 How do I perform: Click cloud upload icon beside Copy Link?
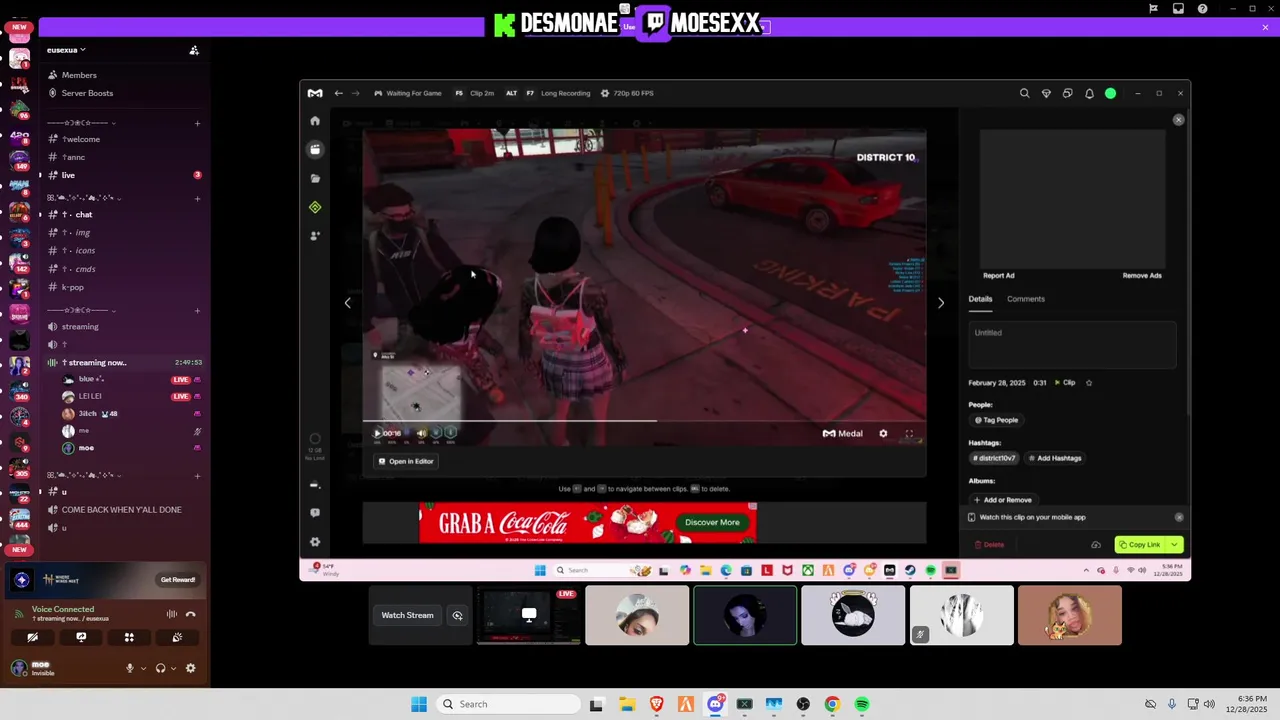coord(1096,545)
